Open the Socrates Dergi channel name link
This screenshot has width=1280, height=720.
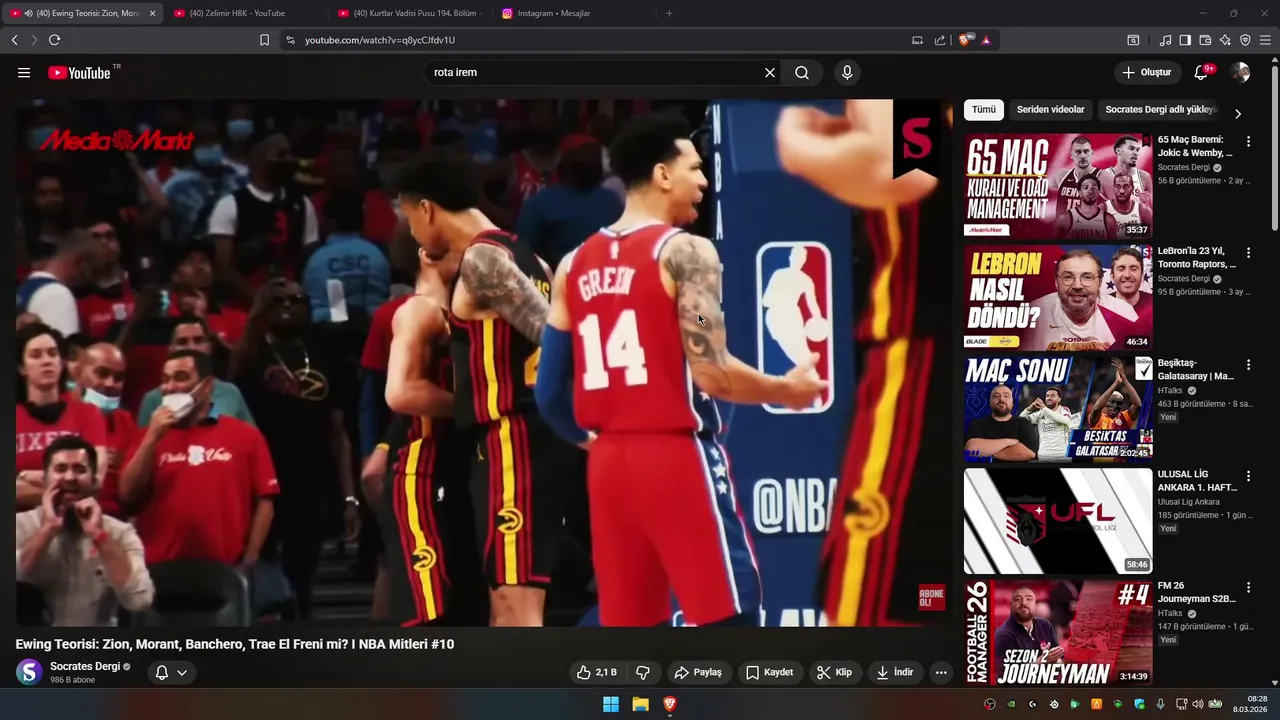[x=85, y=667]
